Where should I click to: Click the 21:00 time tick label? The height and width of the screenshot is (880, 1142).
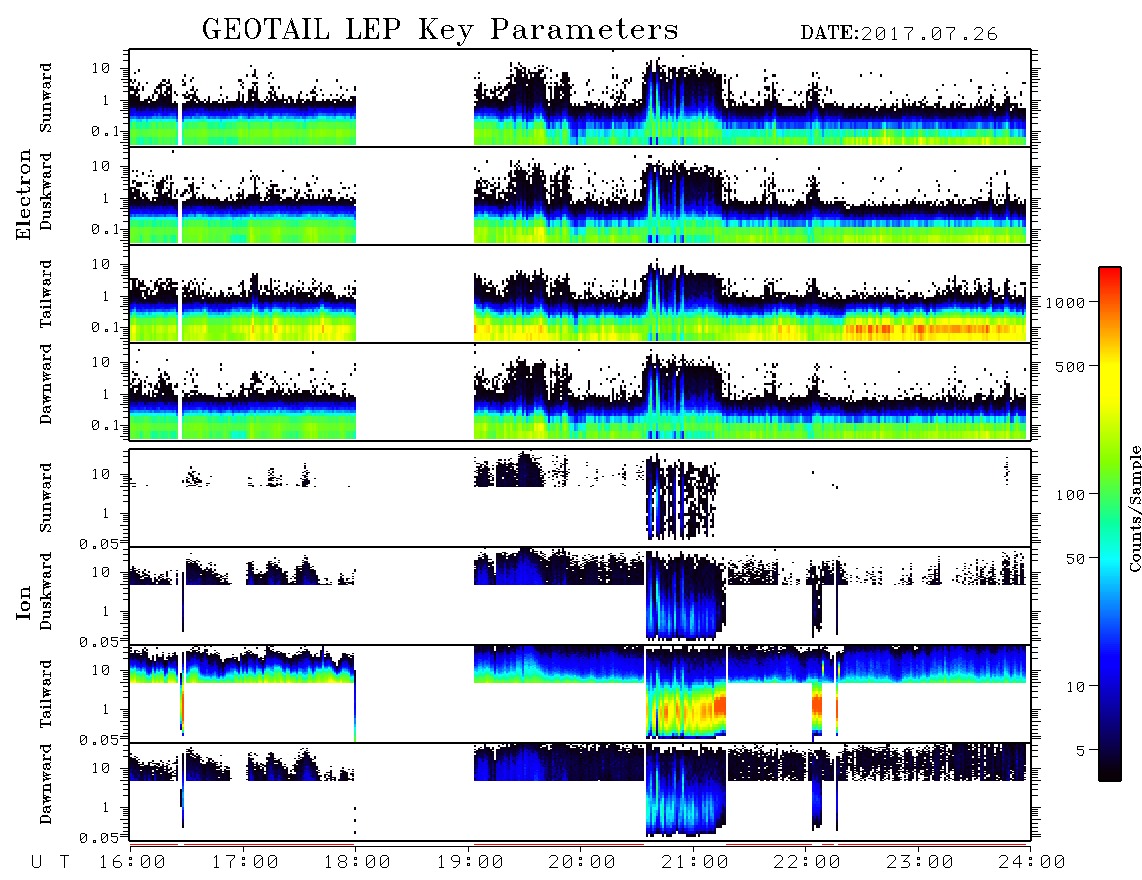[x=695, y=863]
